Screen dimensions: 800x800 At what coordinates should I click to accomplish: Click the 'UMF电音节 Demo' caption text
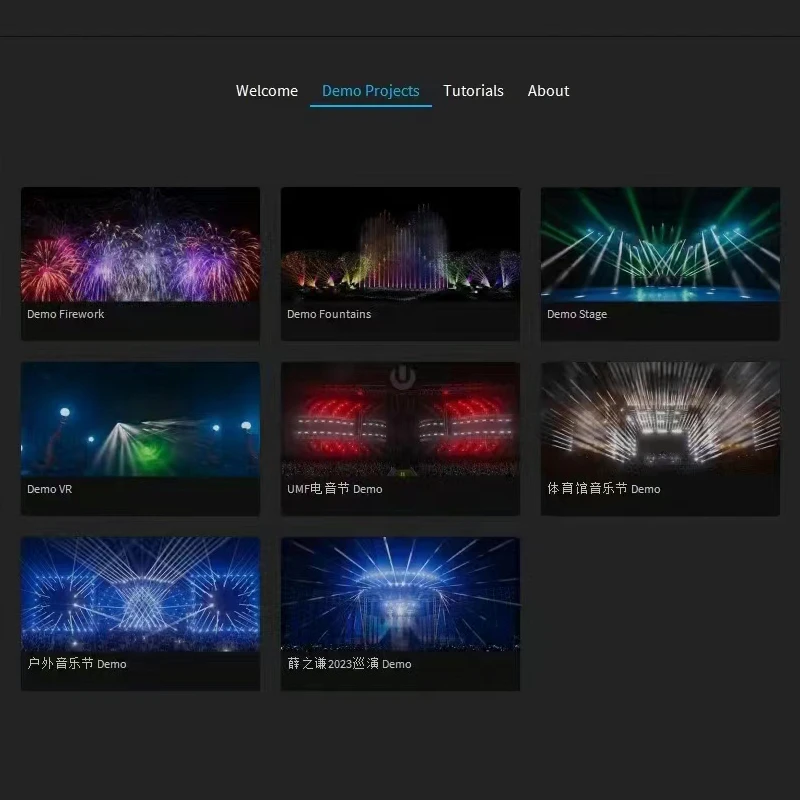coord(335,489)
